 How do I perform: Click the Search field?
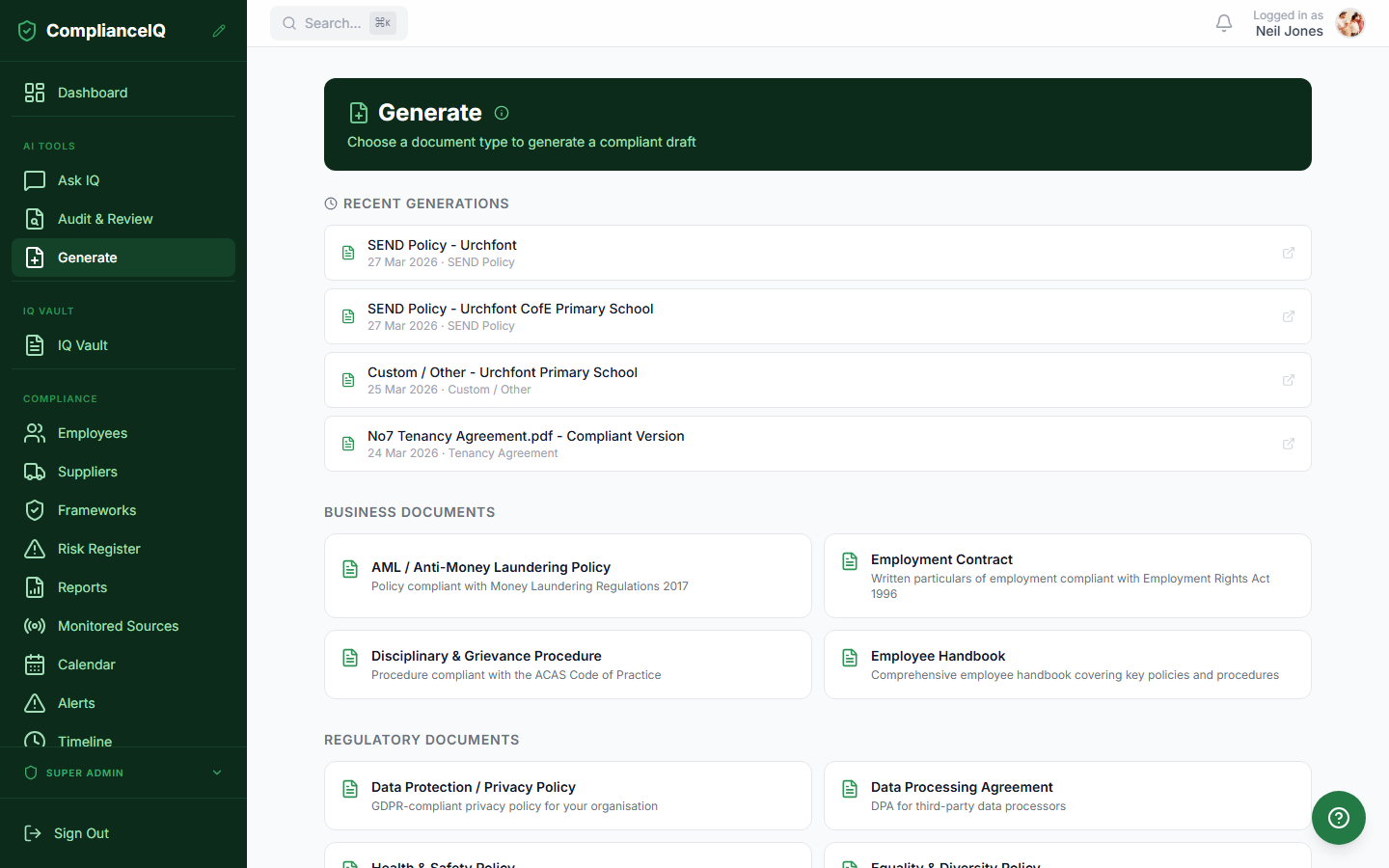(x=339, y=22)
